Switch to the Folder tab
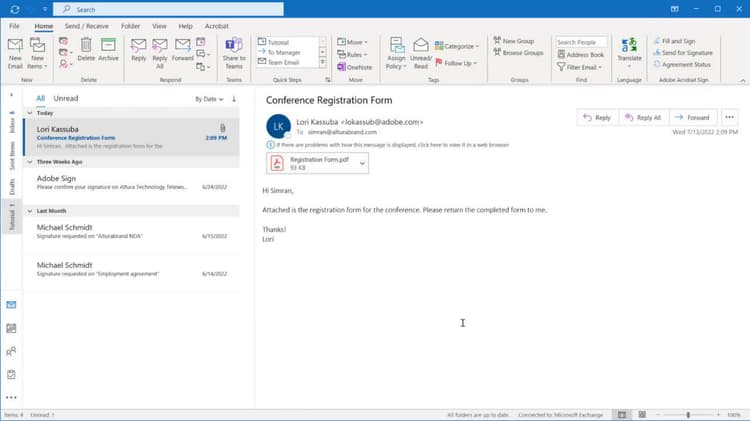 [130, 26]
